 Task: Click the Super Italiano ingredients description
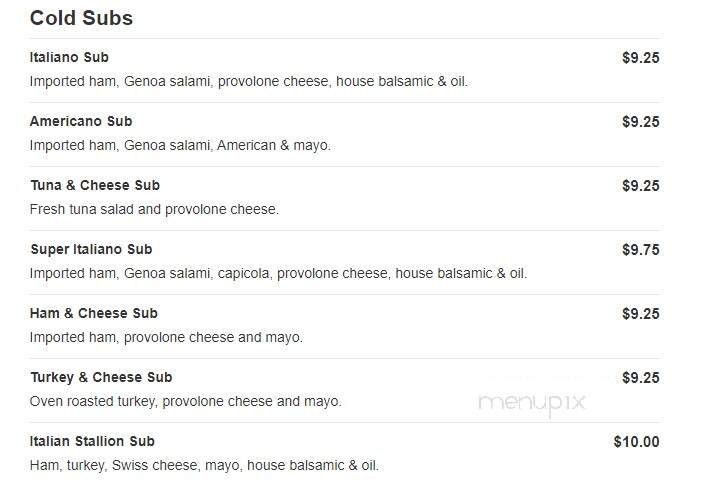point(278,274)
